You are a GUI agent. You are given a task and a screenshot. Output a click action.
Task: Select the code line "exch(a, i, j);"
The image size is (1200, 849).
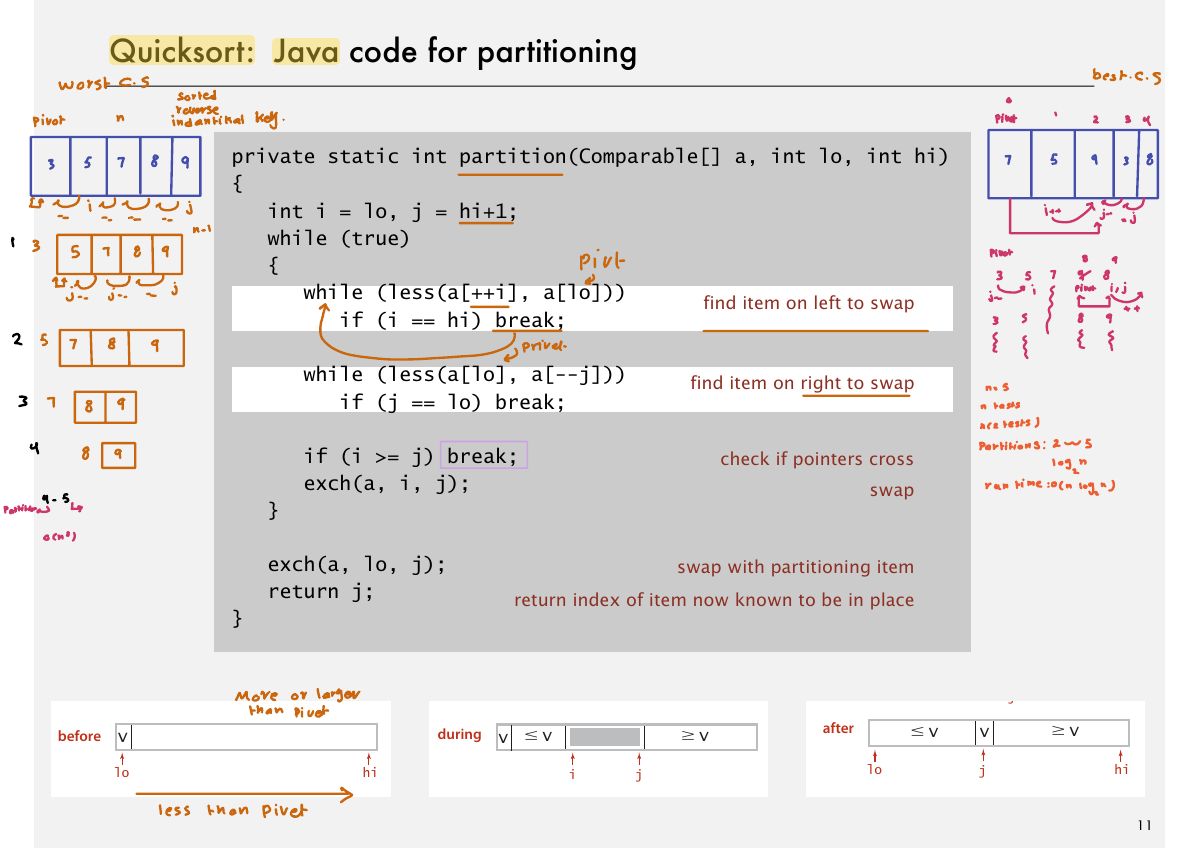(387, 484)
